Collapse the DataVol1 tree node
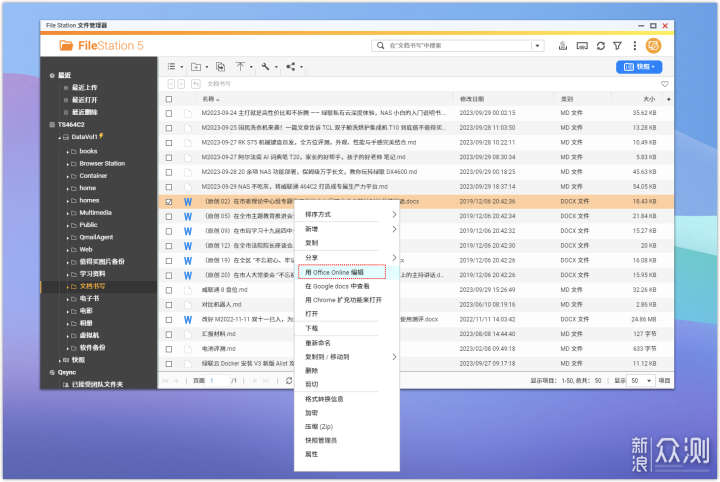 59,137
